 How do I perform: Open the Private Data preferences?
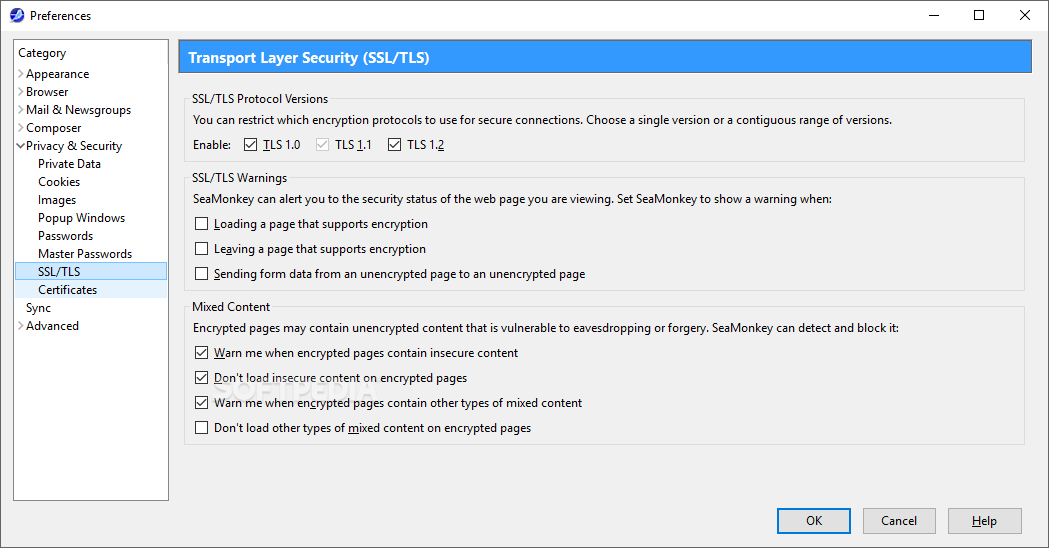pos(70,164)
